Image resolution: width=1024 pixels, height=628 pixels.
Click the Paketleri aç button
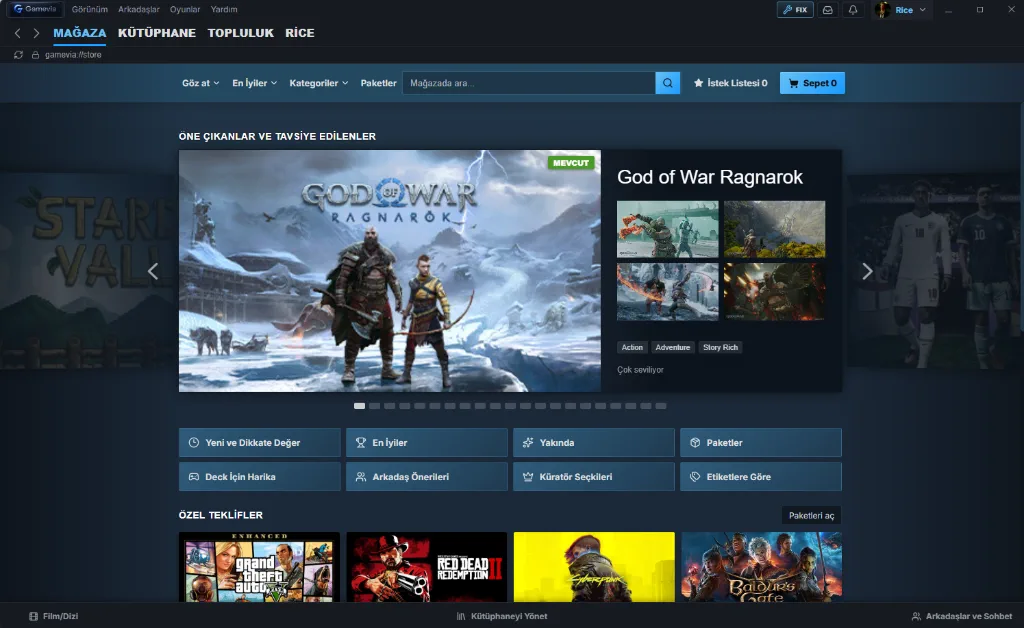tap(811, 516)
